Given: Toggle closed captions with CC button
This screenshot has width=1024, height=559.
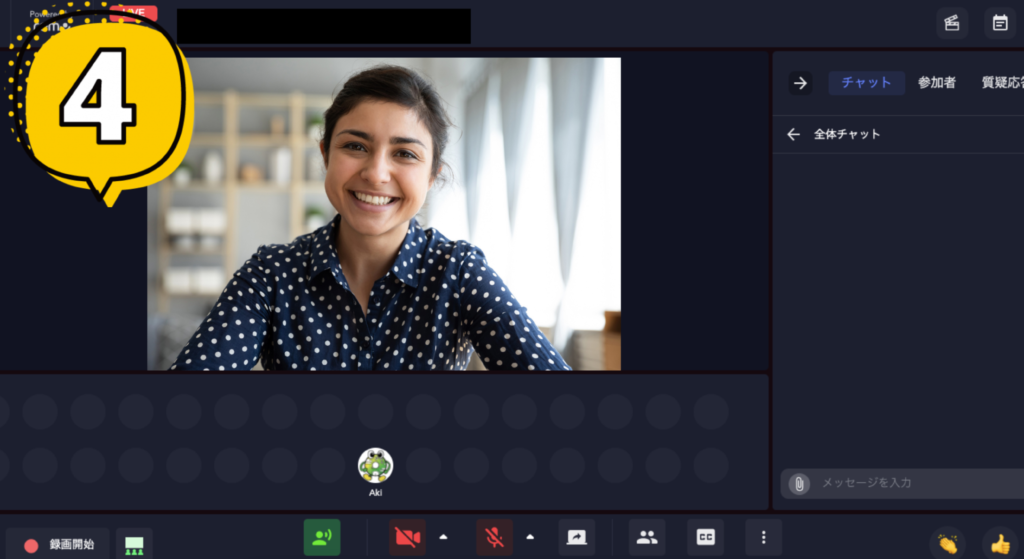Looking at the screenshot, I should (x=705, y=537).
